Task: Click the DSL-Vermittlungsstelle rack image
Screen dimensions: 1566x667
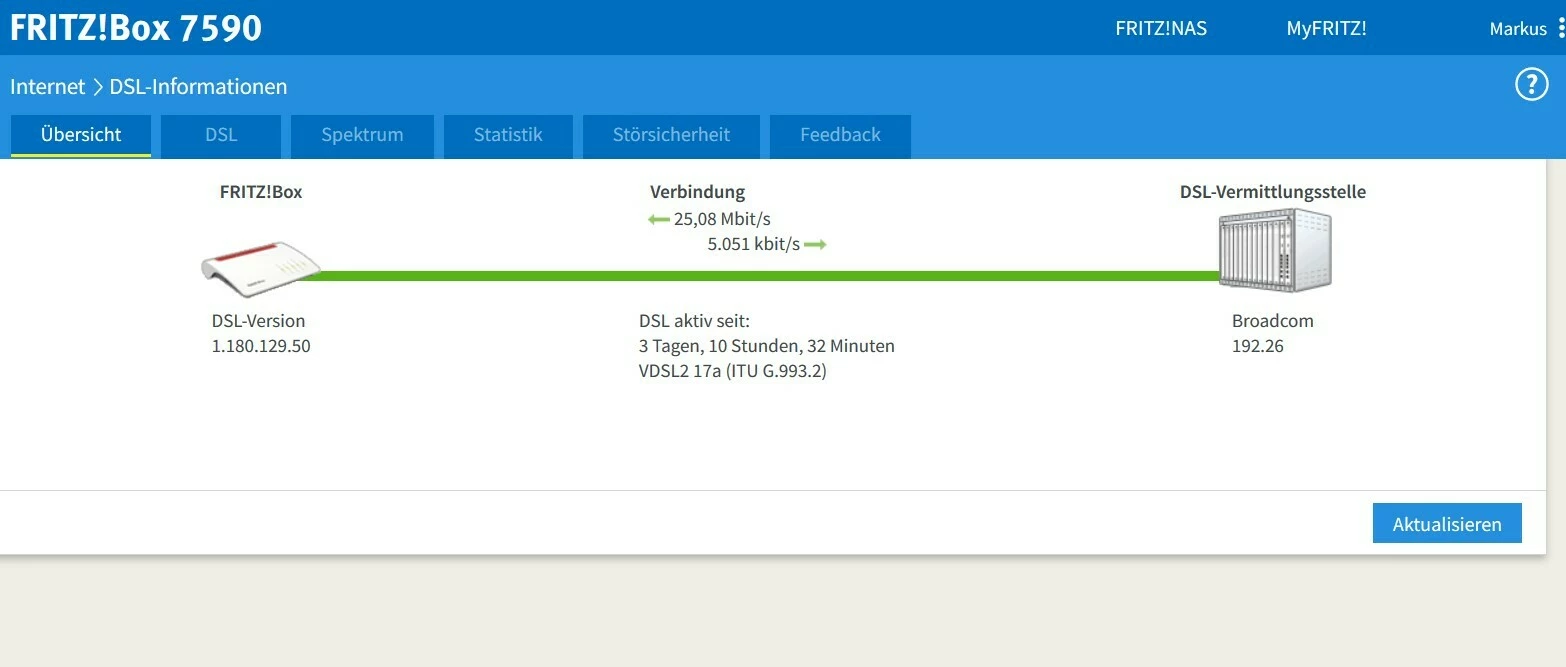Action: tap(1275, 250)
